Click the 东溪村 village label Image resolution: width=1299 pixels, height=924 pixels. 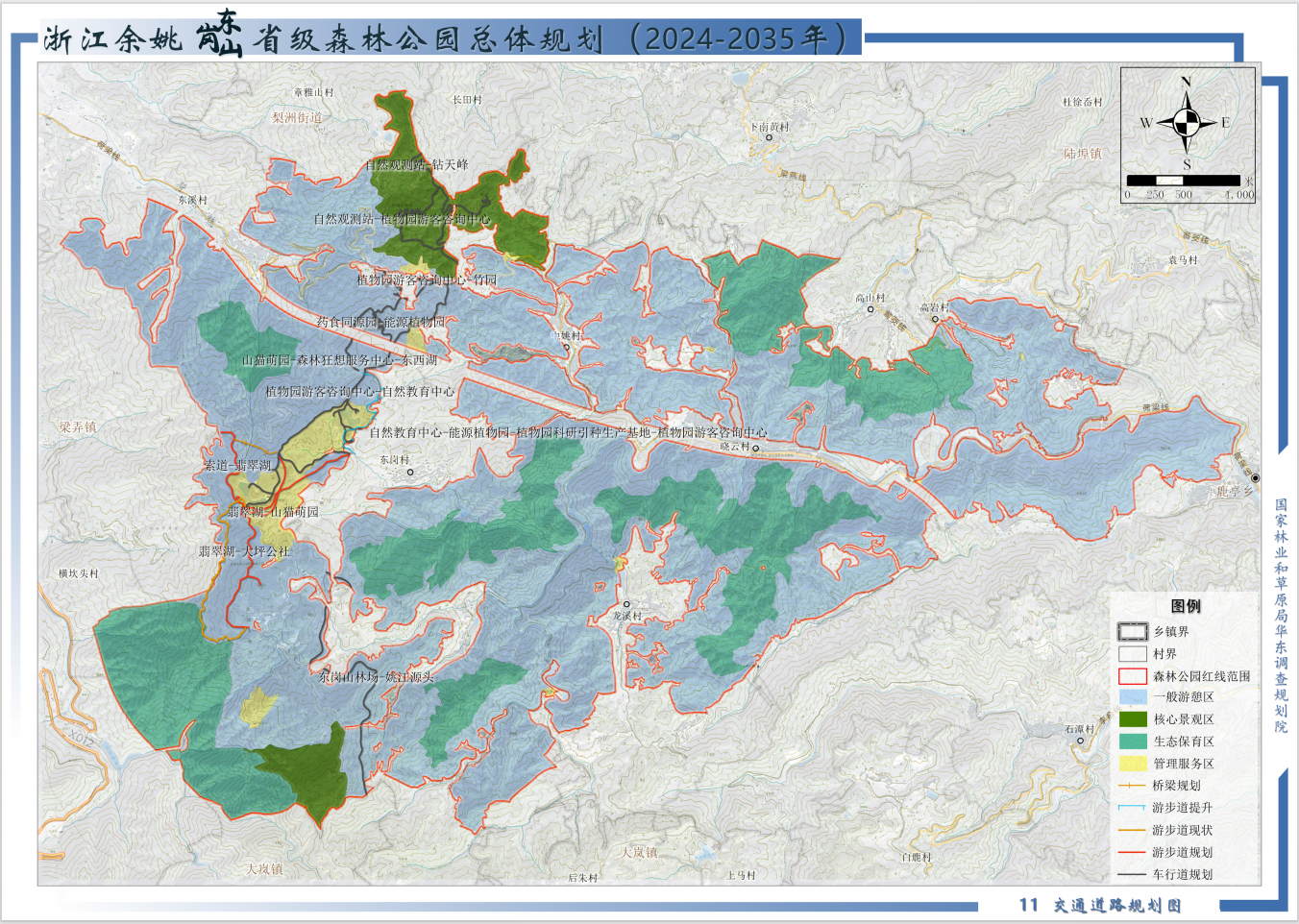point(192,201)
